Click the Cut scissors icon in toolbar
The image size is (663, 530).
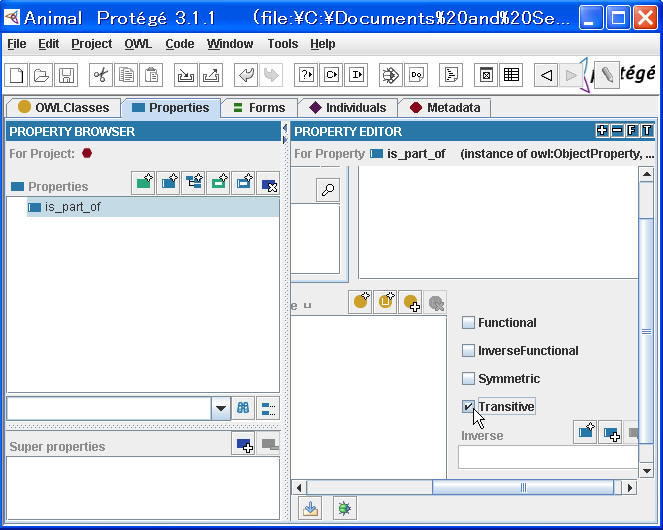point(100,75)
